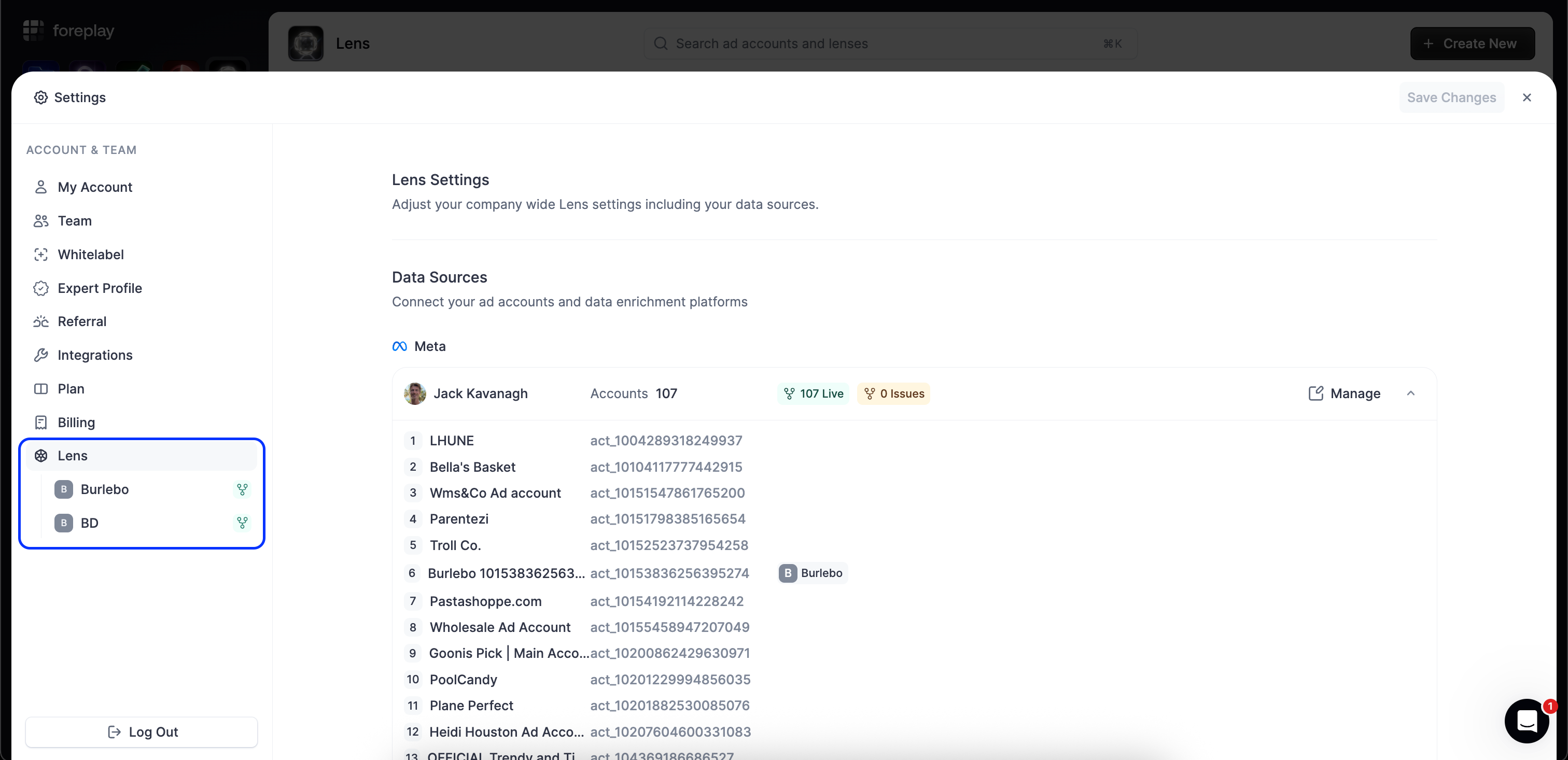The width and height of the screenshot is (1568, 760).
Task: Click the Settings gear icon
Action: point(41,97)
